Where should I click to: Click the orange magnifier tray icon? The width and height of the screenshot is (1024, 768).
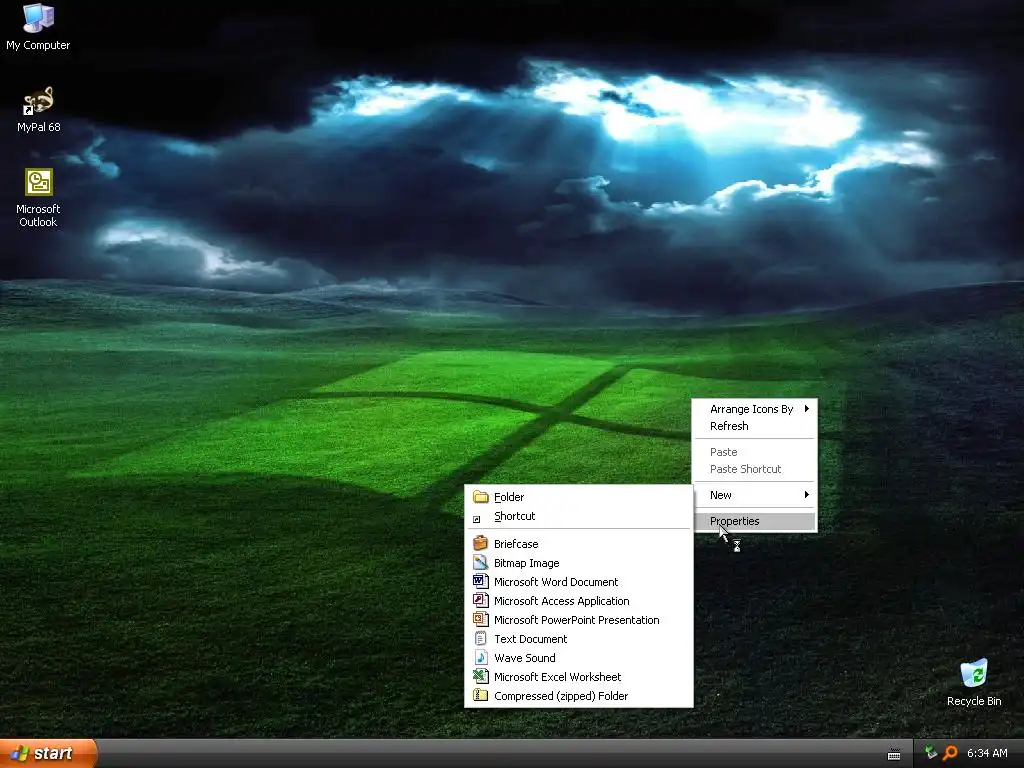point(950,753)
